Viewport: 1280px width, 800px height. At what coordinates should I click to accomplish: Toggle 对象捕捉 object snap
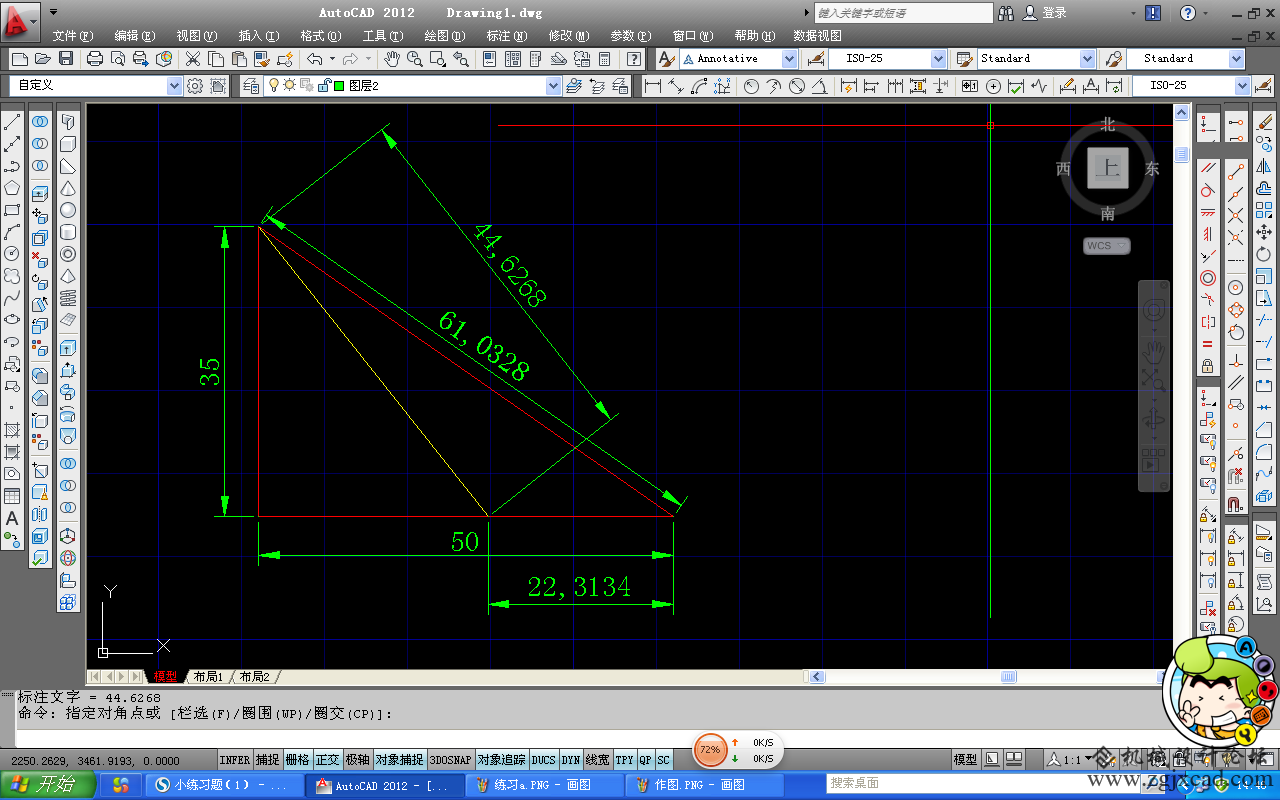click(400, 760)
